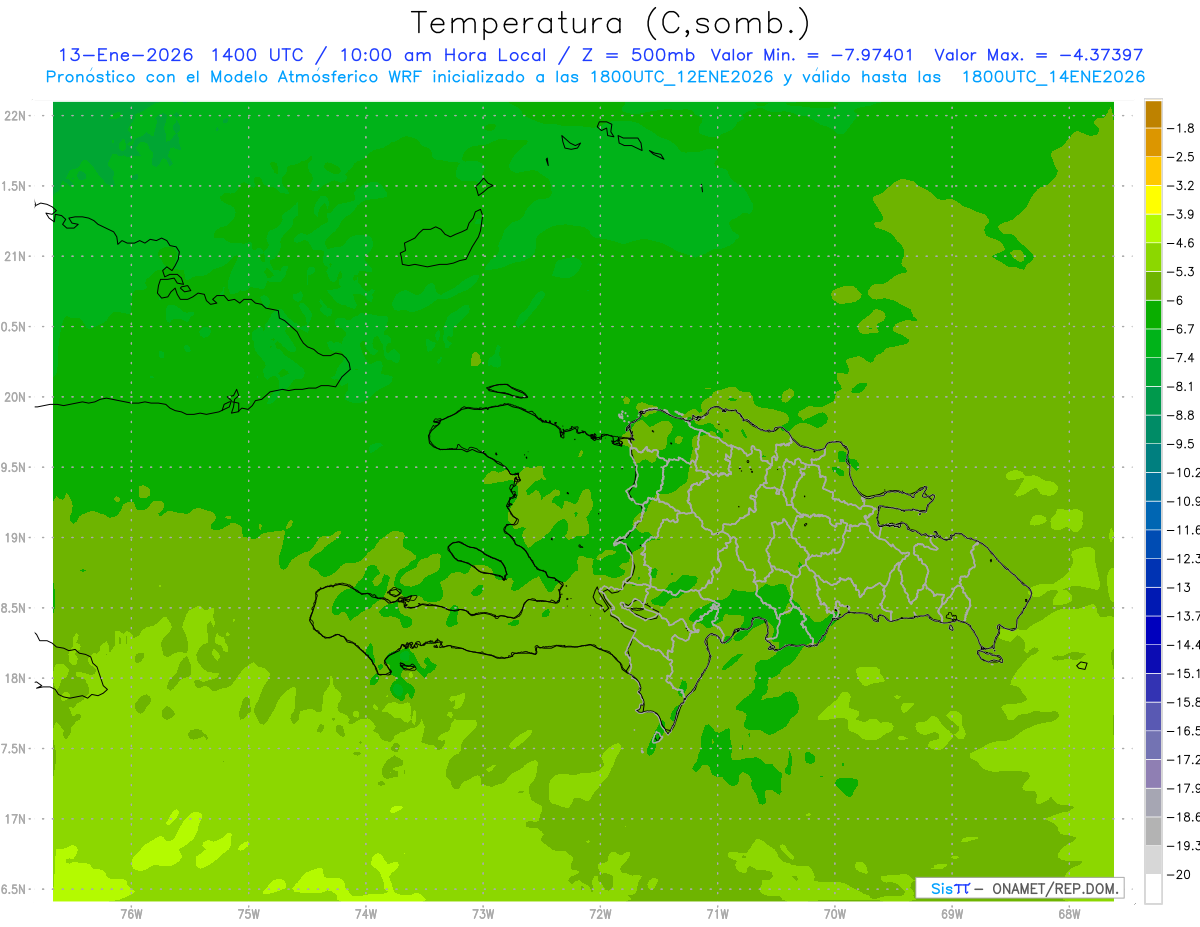The image size is (1200, 927).
Task: Click the '76W' longitude axis label
Action: coord(131,914)
